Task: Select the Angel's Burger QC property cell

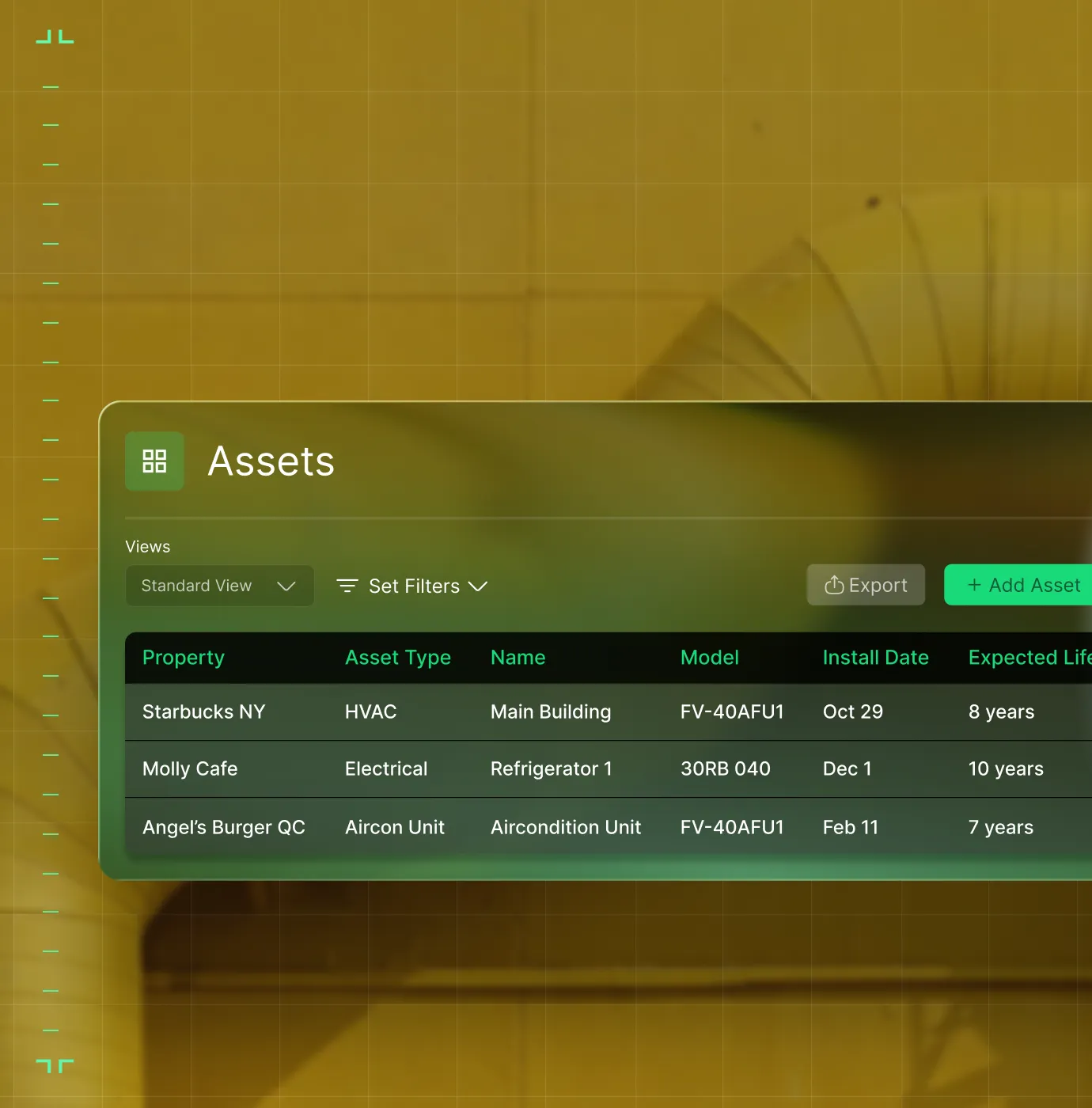Action: coord(224,827)
